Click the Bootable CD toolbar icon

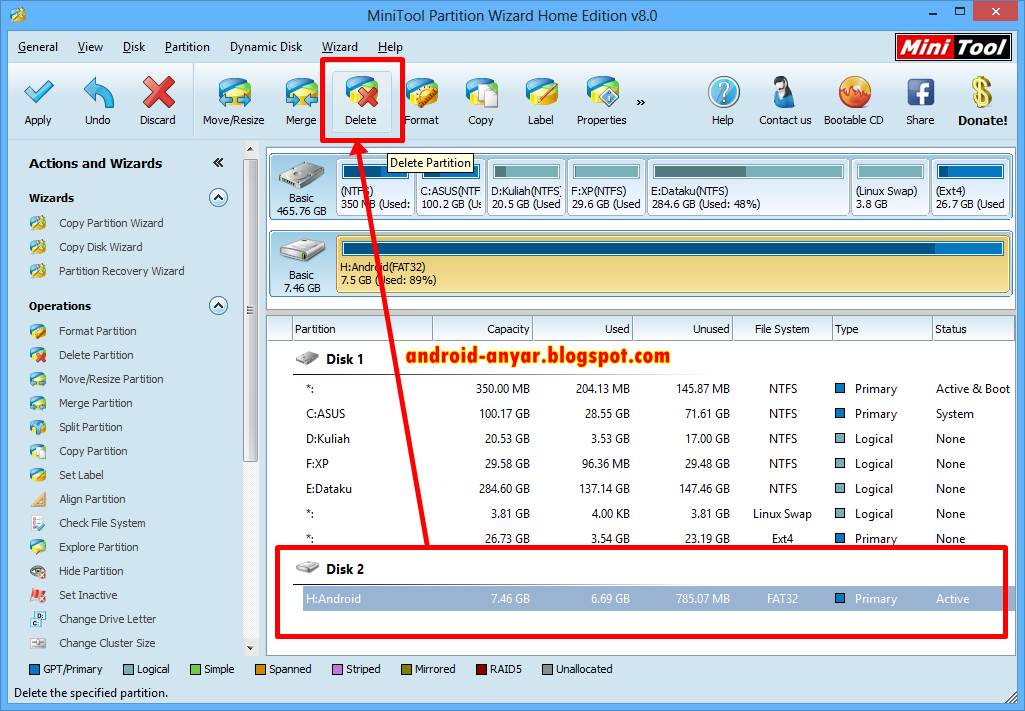point(854,92)
